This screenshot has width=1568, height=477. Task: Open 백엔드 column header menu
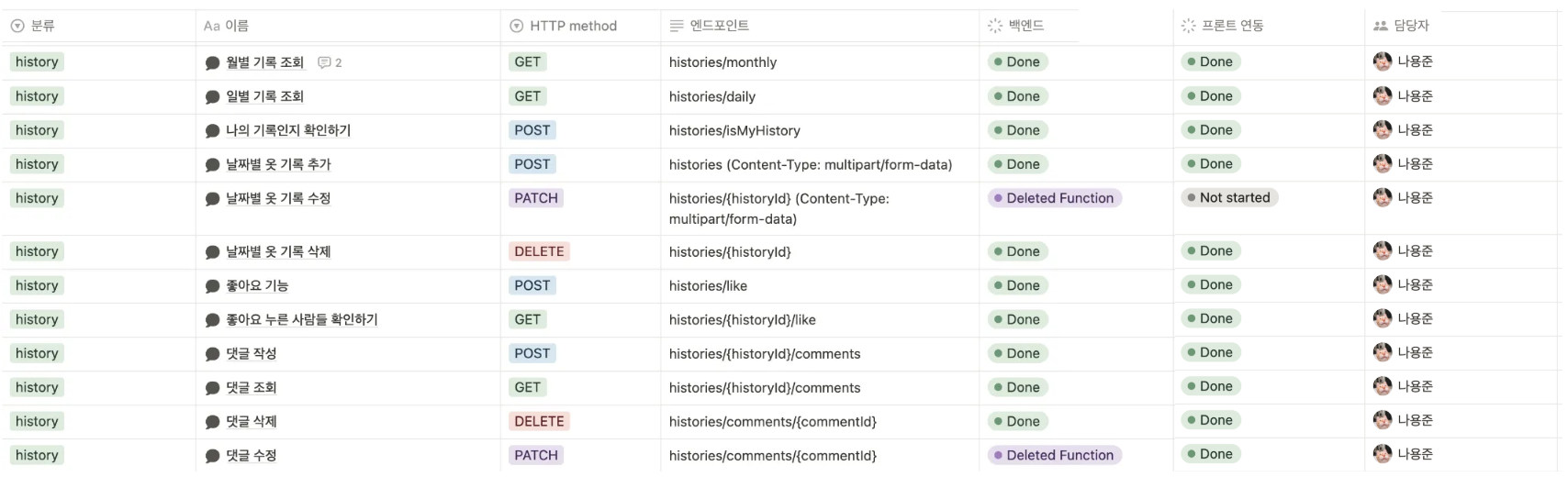point(1076,26)
